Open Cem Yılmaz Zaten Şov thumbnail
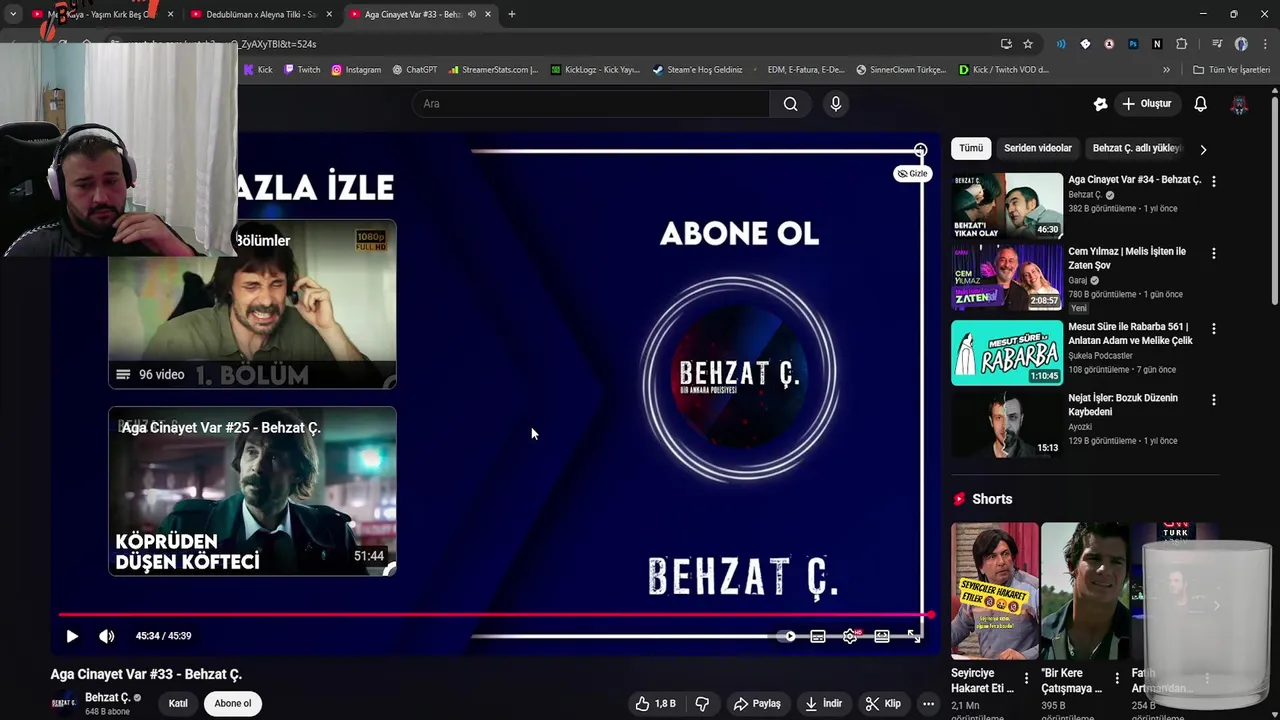 click(x=1007, y=278)
